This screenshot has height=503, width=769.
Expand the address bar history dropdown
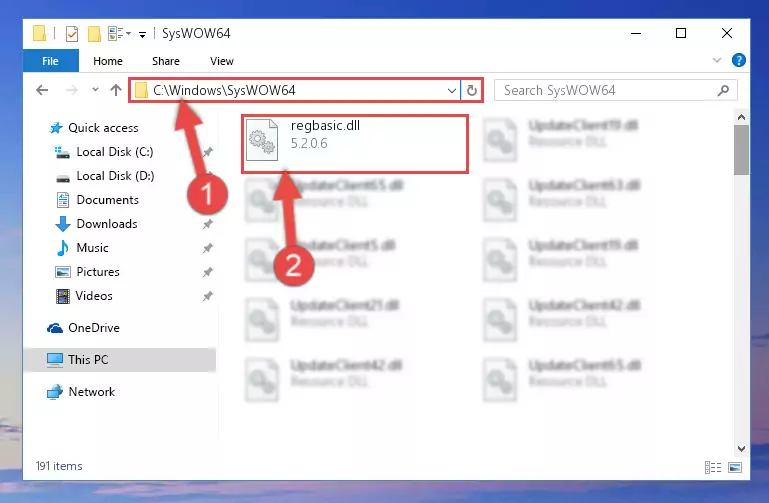452,91
